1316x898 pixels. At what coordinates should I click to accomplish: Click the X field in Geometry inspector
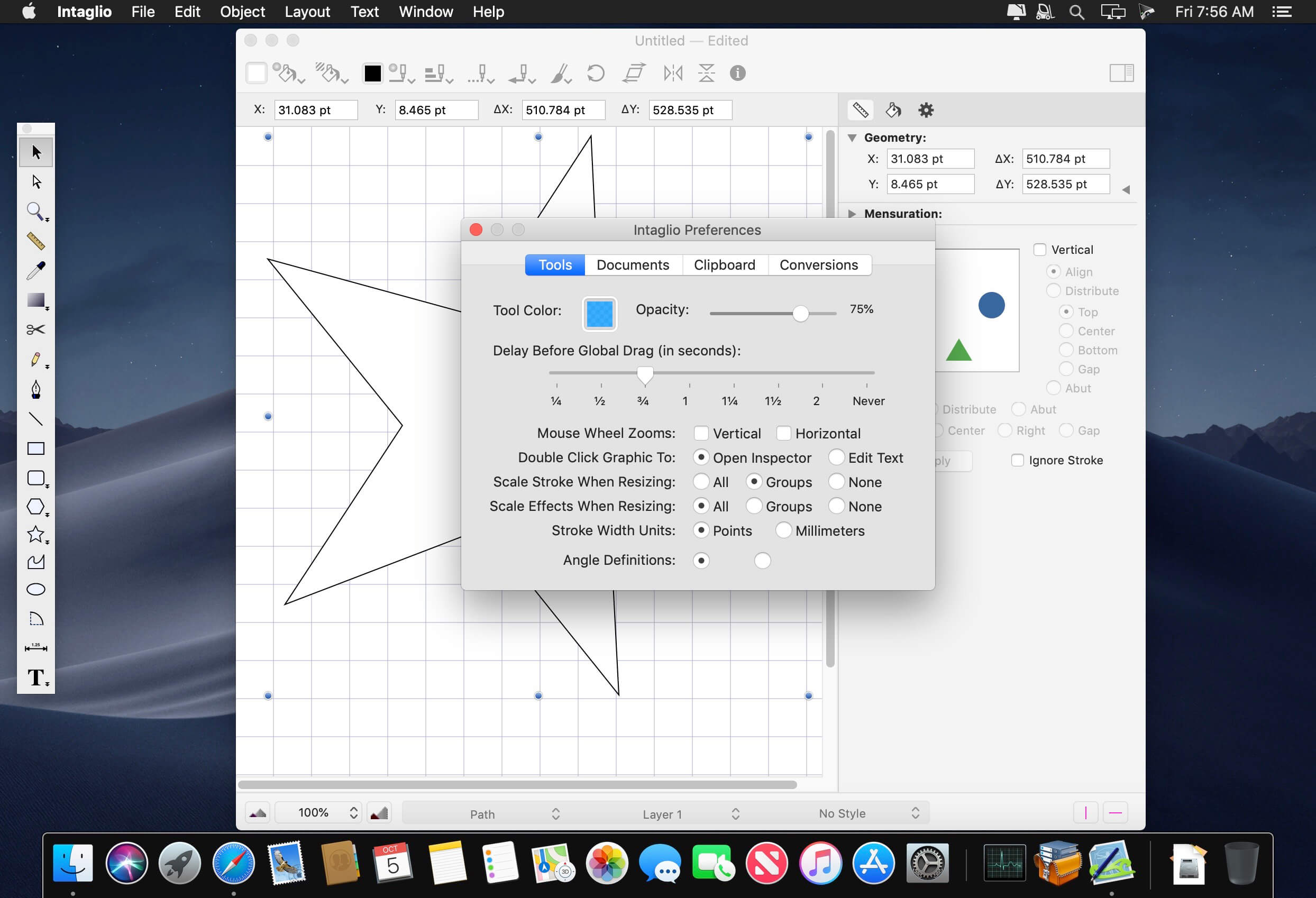pos(930,159)
